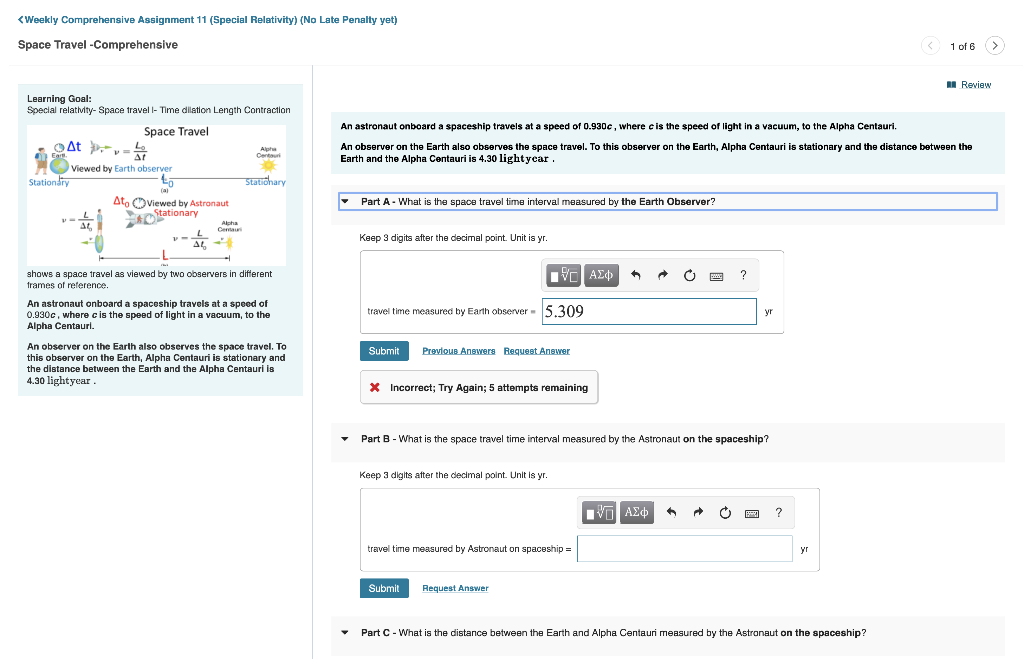Screen dimensions: 1024x659
Task: Click the Astronaut travel time input field
Action: 684,549
